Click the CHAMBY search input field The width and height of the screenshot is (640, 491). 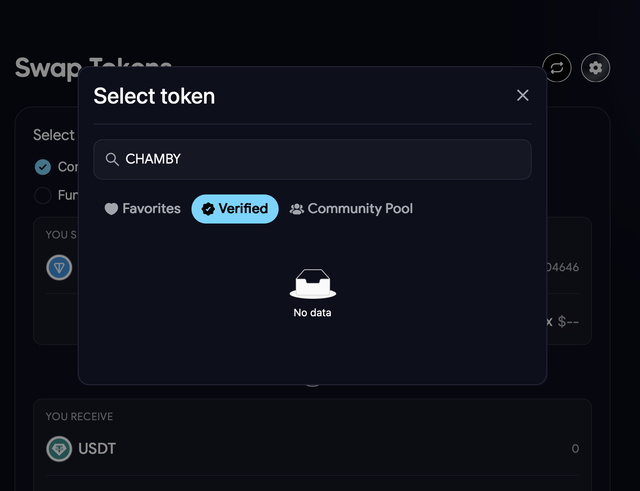[x=312, y=159]
